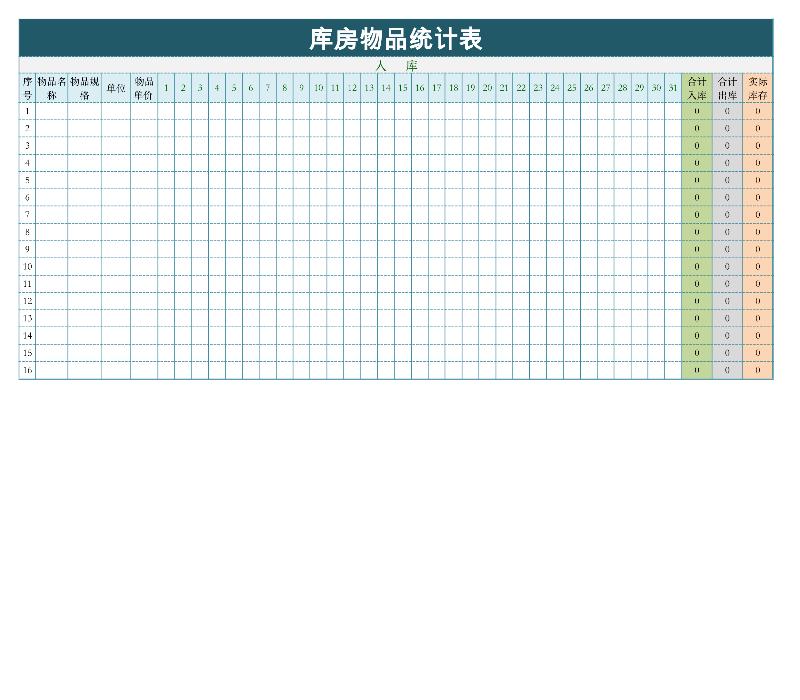Viewport: 800px width, 700px height.
Task: Select row number 2 in 序号 column
Action: (x=28, y=128)
